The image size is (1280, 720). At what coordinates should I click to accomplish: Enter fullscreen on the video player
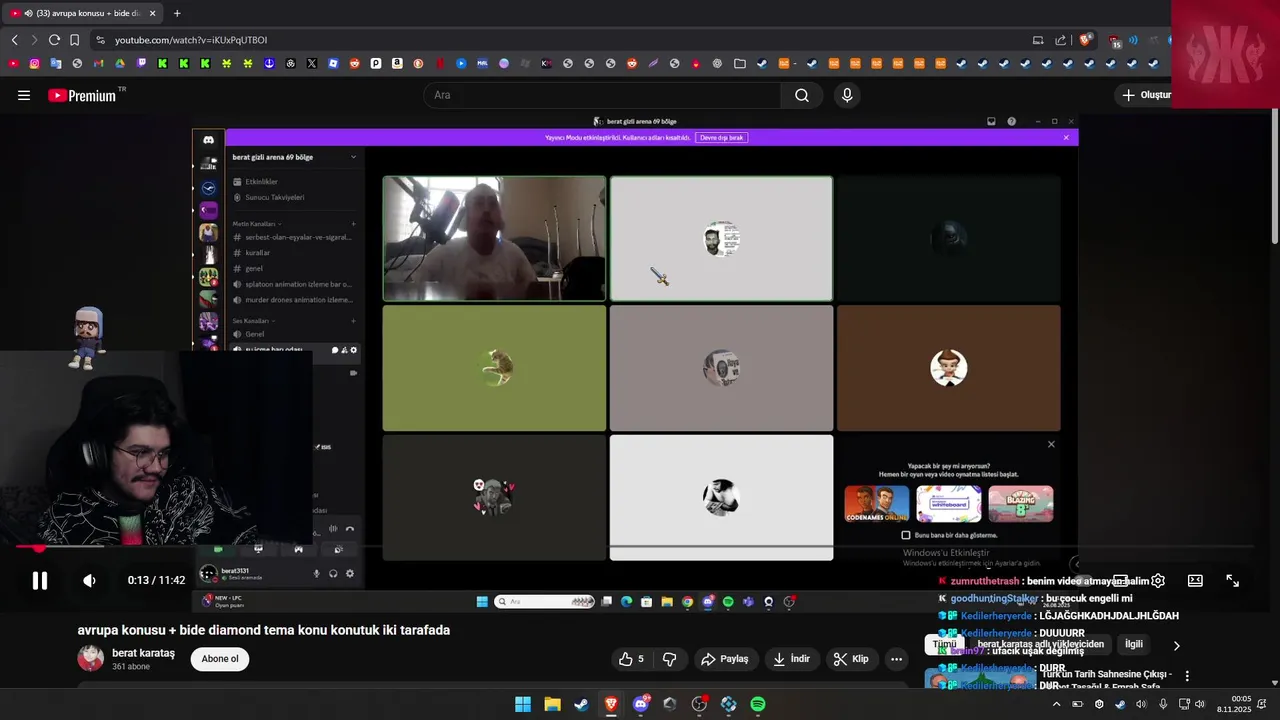(1233, 580)
